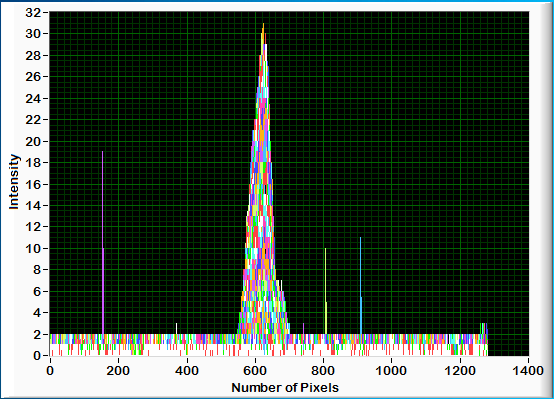This screenshot has height=399, width=554.
Task: Select the Intensity axis minimum value '0'
Action: [x=36, y=356]
